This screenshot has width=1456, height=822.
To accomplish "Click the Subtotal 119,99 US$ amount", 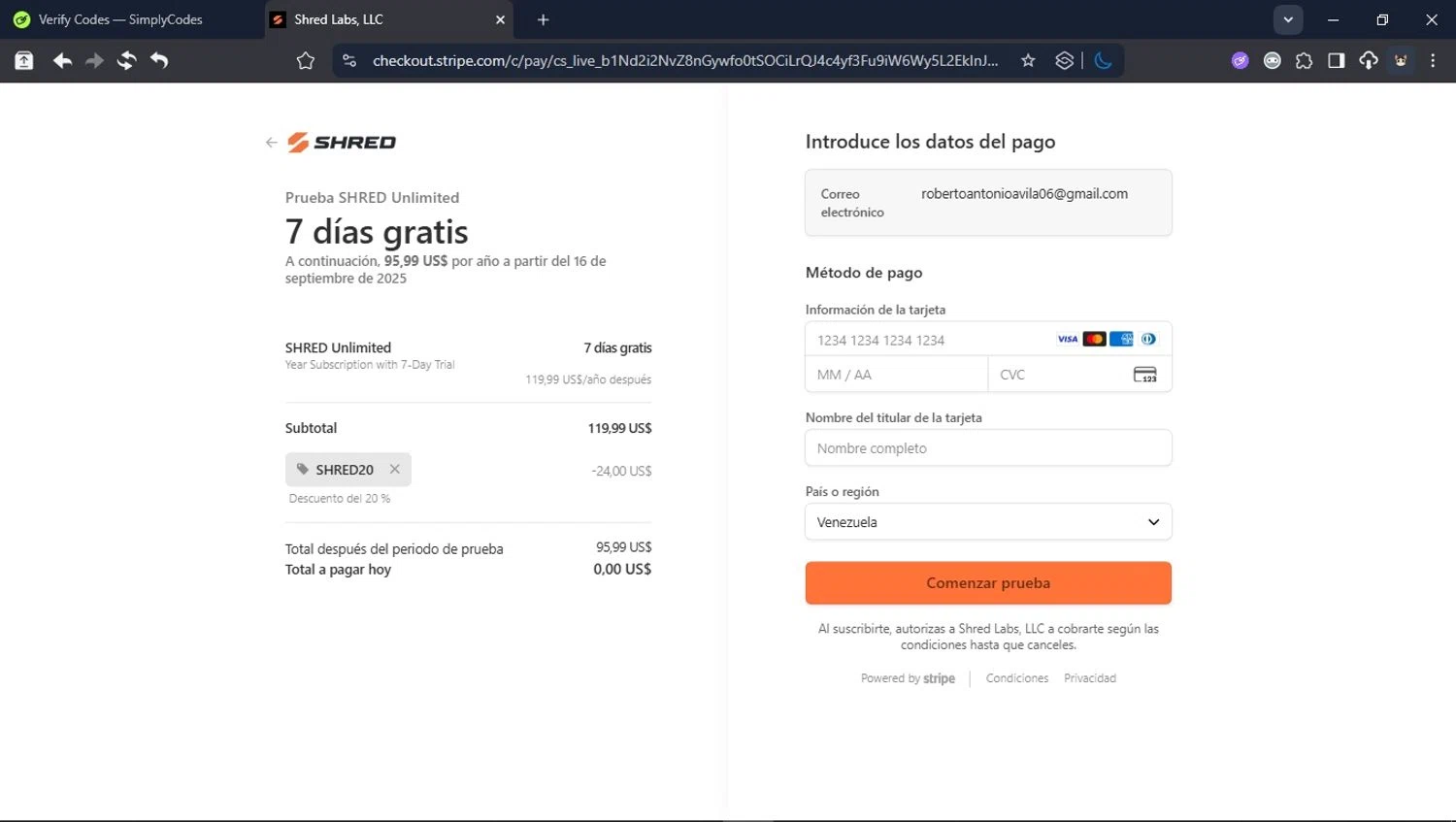I will (619, 428).
